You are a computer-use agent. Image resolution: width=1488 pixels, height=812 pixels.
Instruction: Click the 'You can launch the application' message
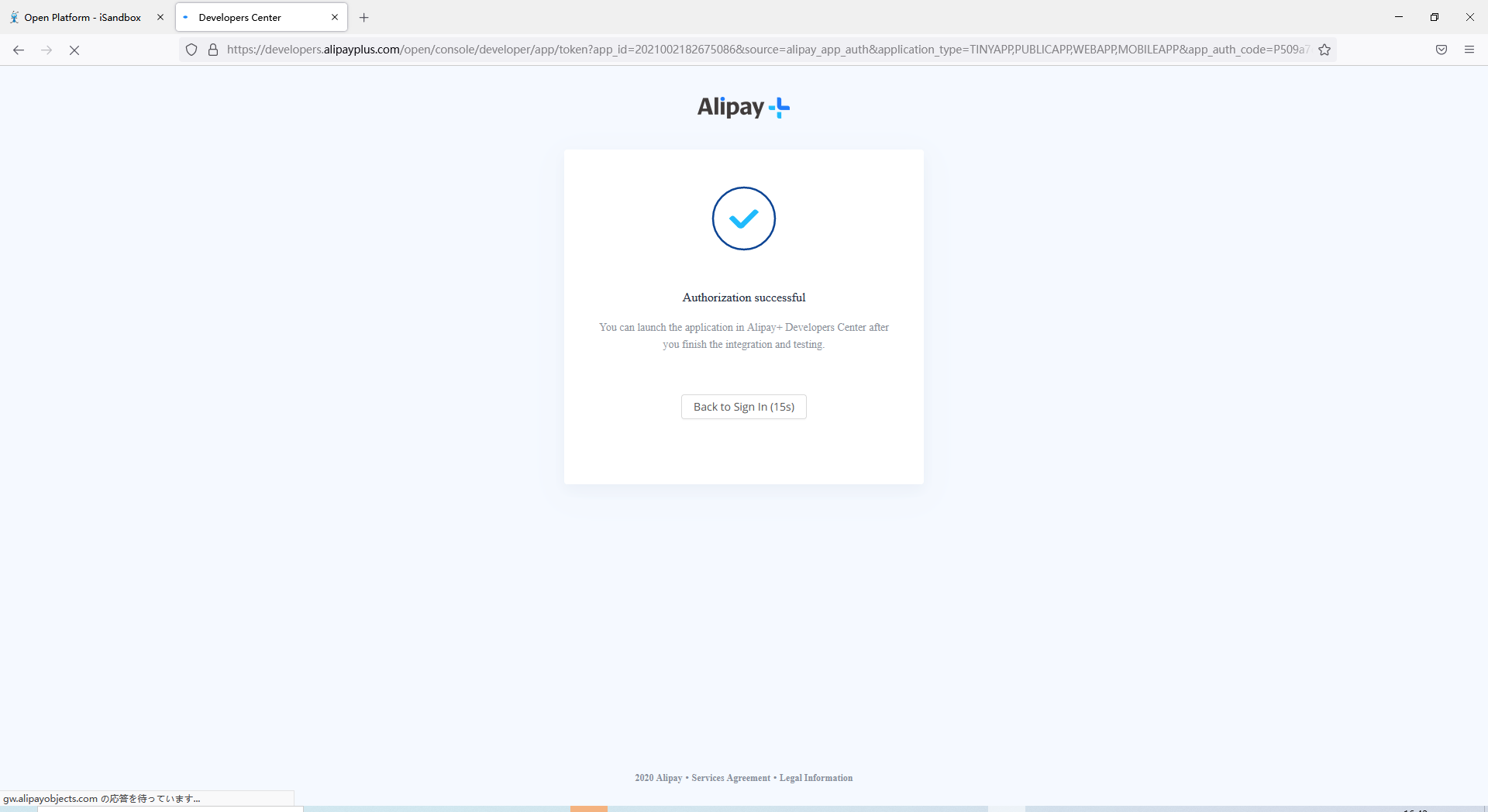point(744,335)
